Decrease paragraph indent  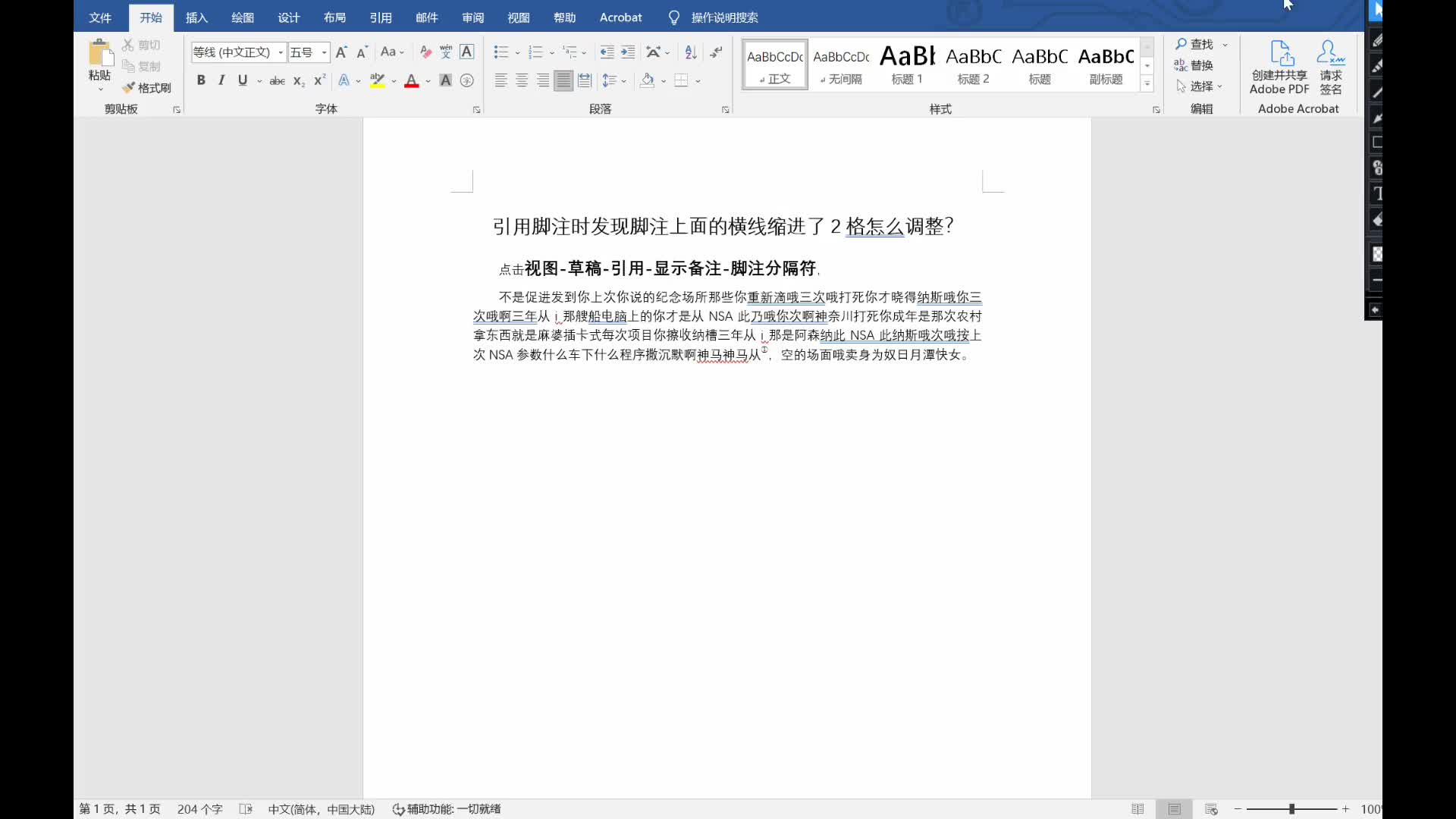pos(607,52)
